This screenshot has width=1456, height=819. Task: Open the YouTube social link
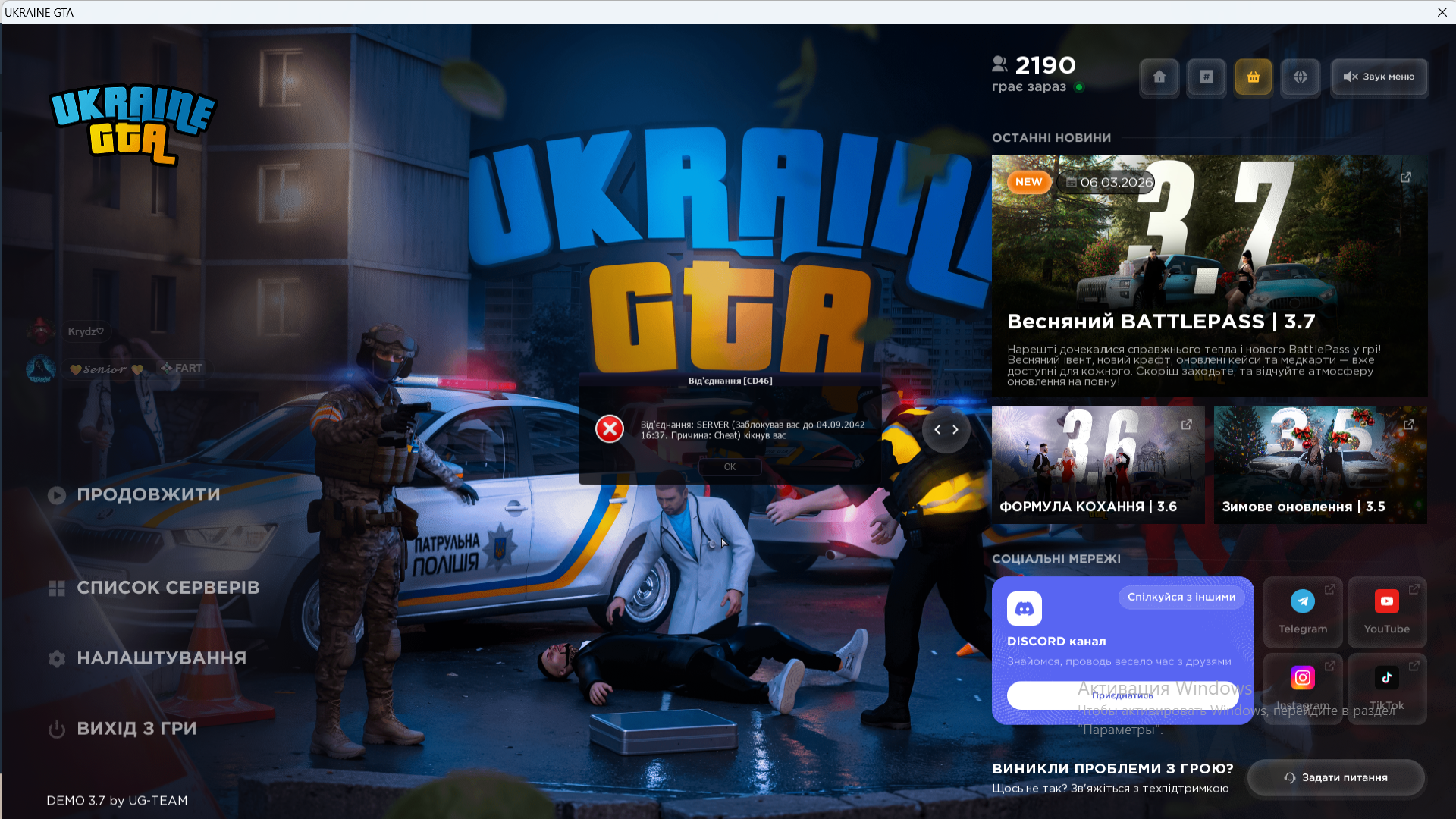point(1387,613)
